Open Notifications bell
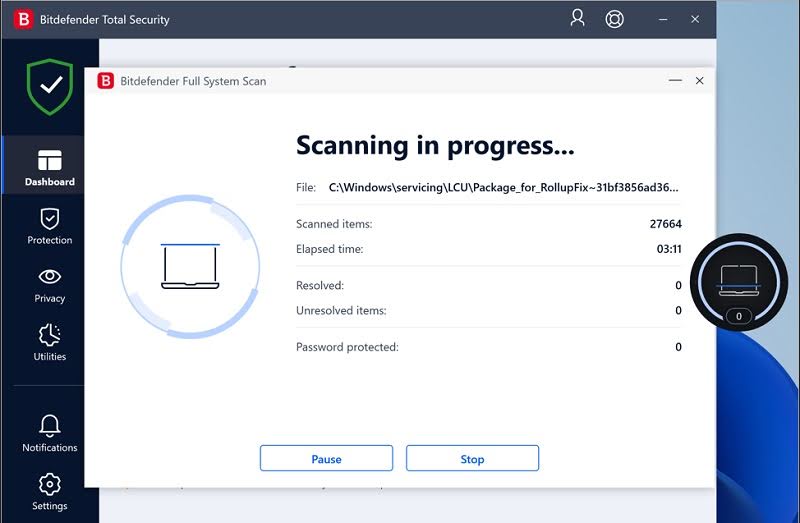800x523 pixels. 49,433
